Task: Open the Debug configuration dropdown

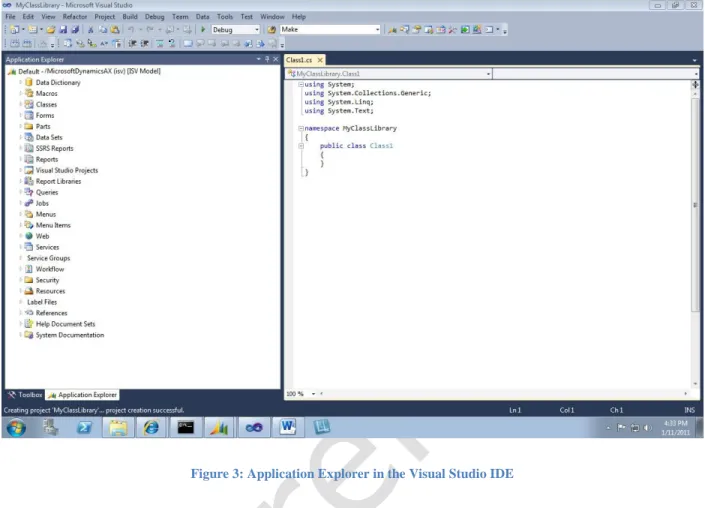Action: click(257, 30)
